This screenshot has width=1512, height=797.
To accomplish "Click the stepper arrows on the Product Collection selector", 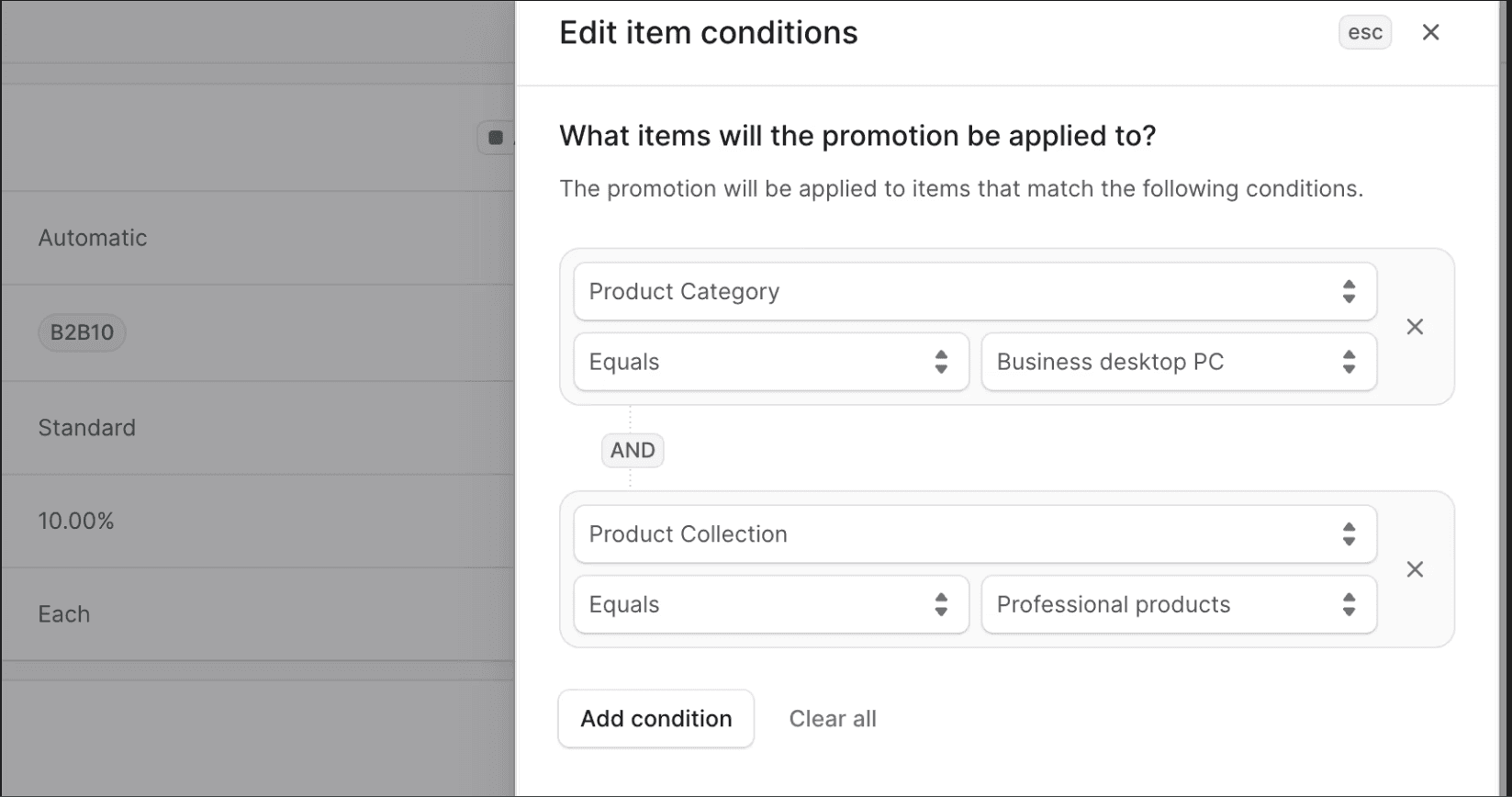I will click(x=1348, y=533).
